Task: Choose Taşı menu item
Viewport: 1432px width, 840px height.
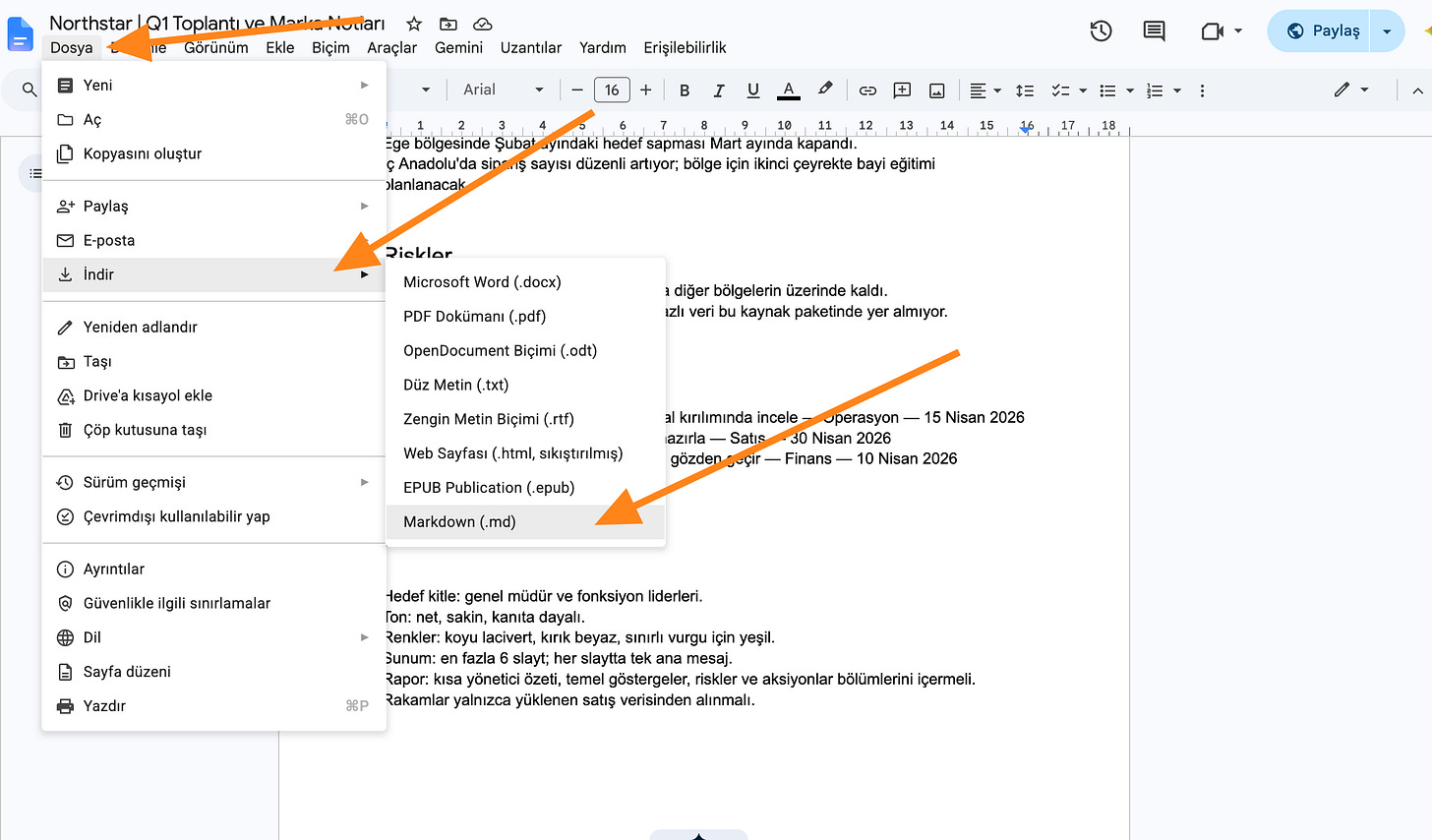Action: [x=214, y=362]
